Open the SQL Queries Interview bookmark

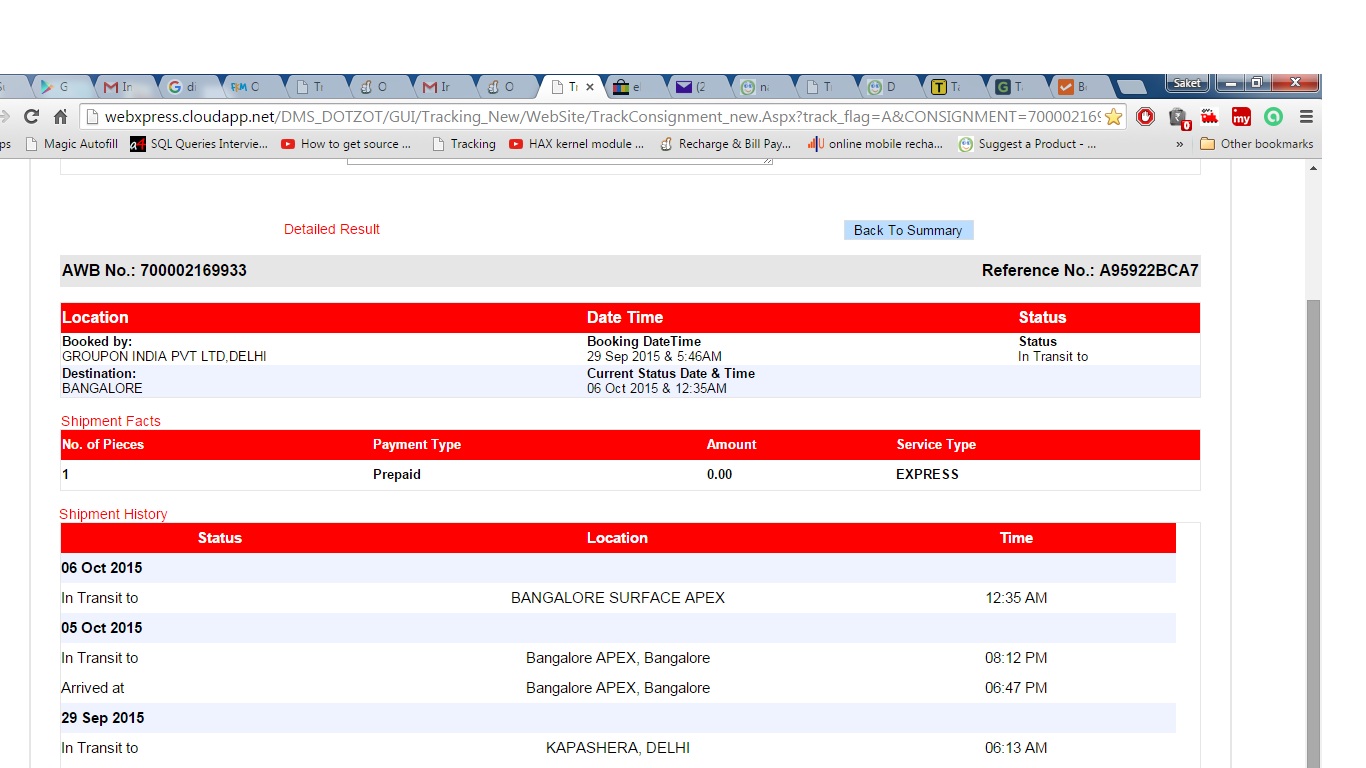tap(199, 144)
